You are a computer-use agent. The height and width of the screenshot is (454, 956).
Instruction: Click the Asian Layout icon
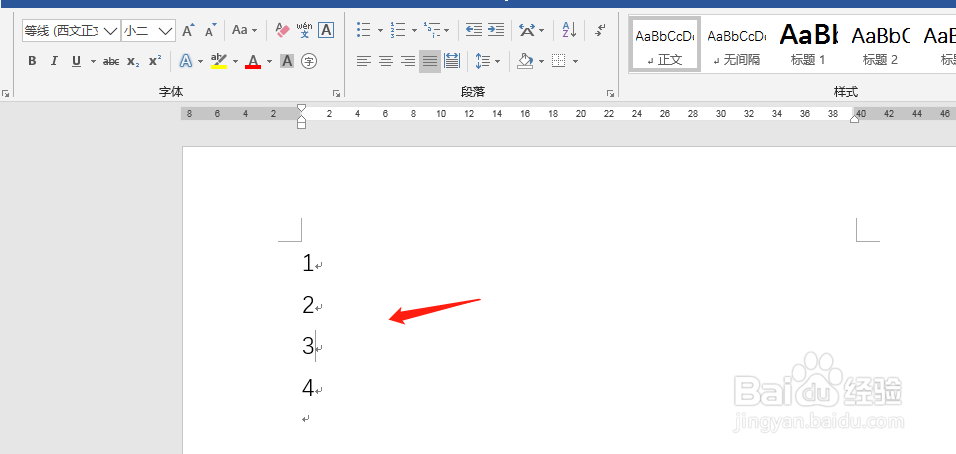click(527, 30)
